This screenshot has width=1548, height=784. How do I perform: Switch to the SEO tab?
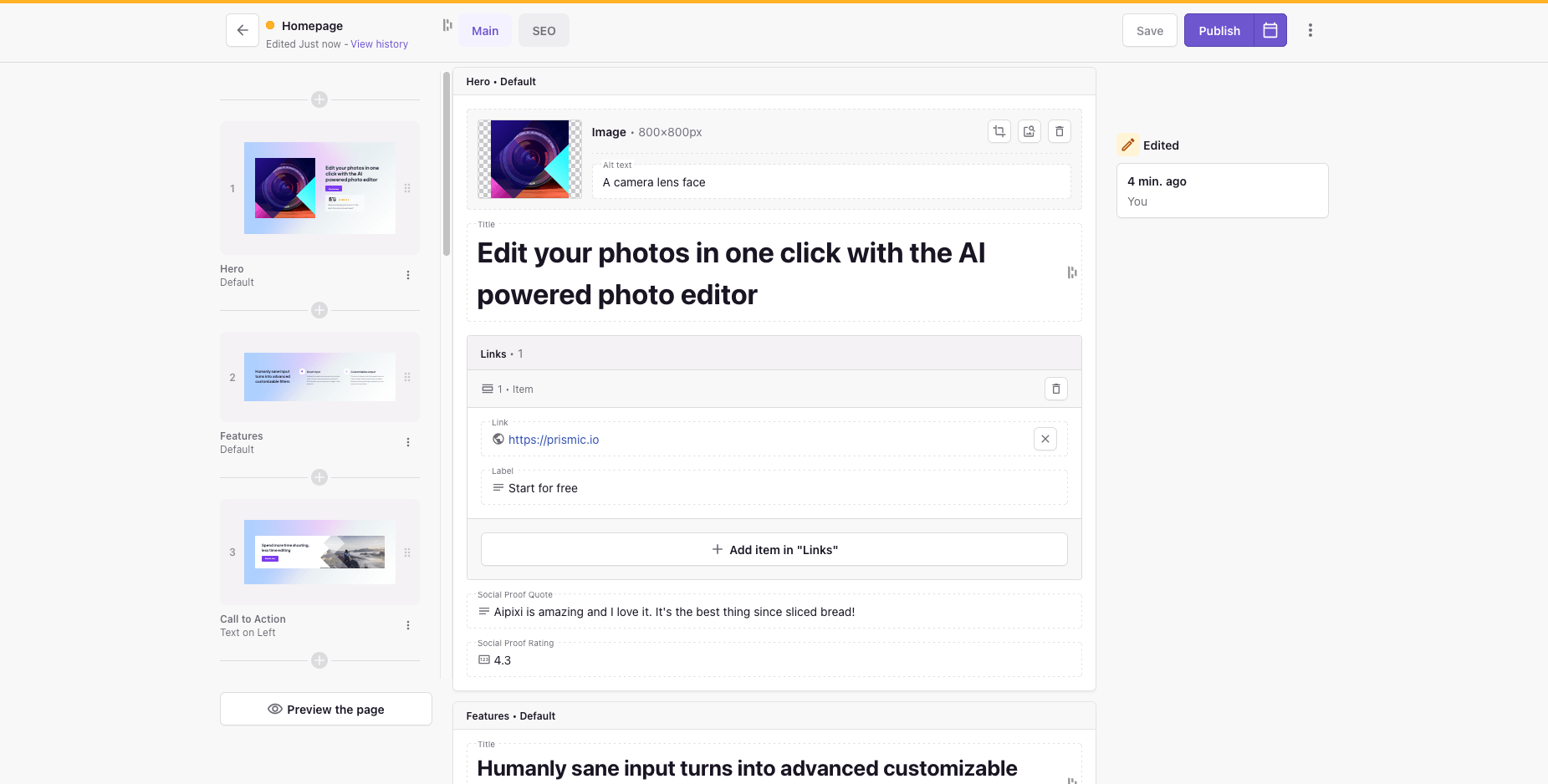pos(544,31)
